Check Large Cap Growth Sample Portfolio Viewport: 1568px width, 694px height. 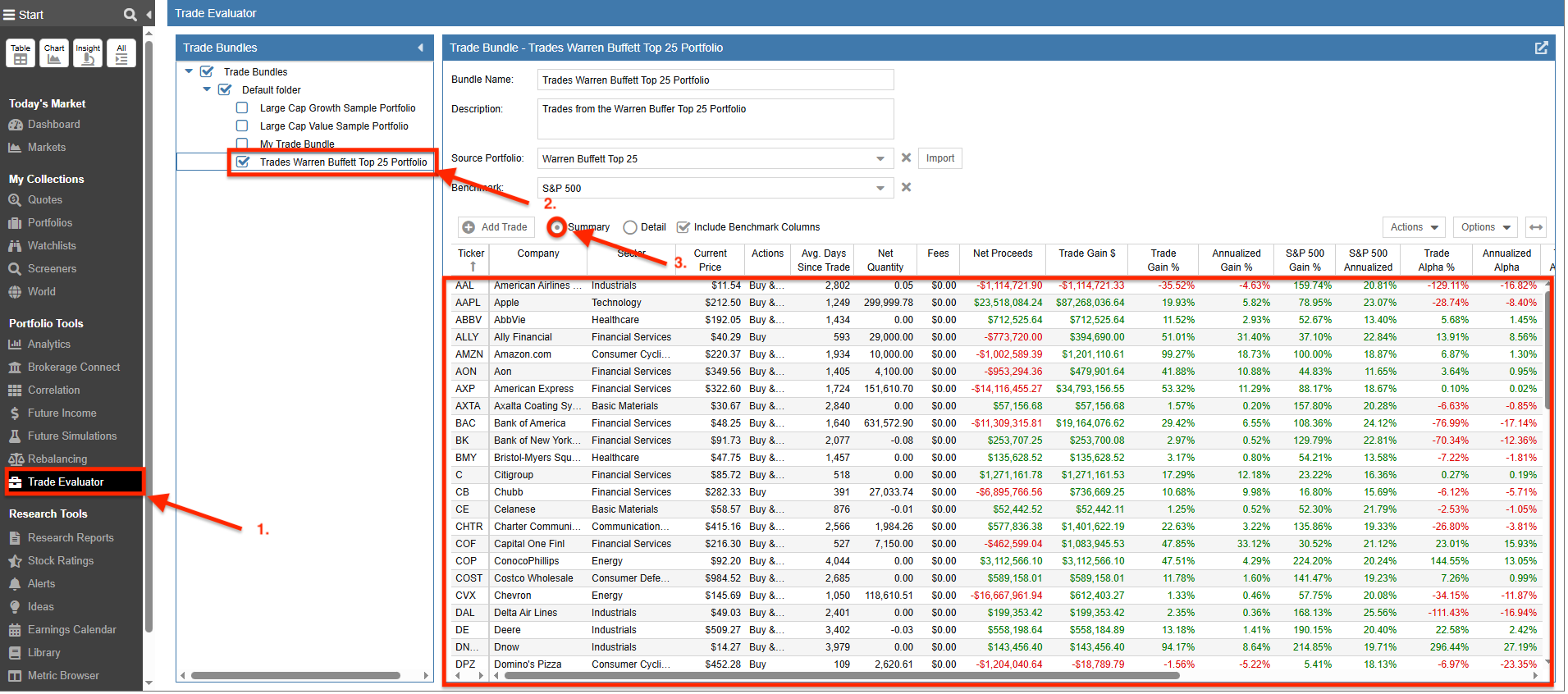click(x=242, y=107)
